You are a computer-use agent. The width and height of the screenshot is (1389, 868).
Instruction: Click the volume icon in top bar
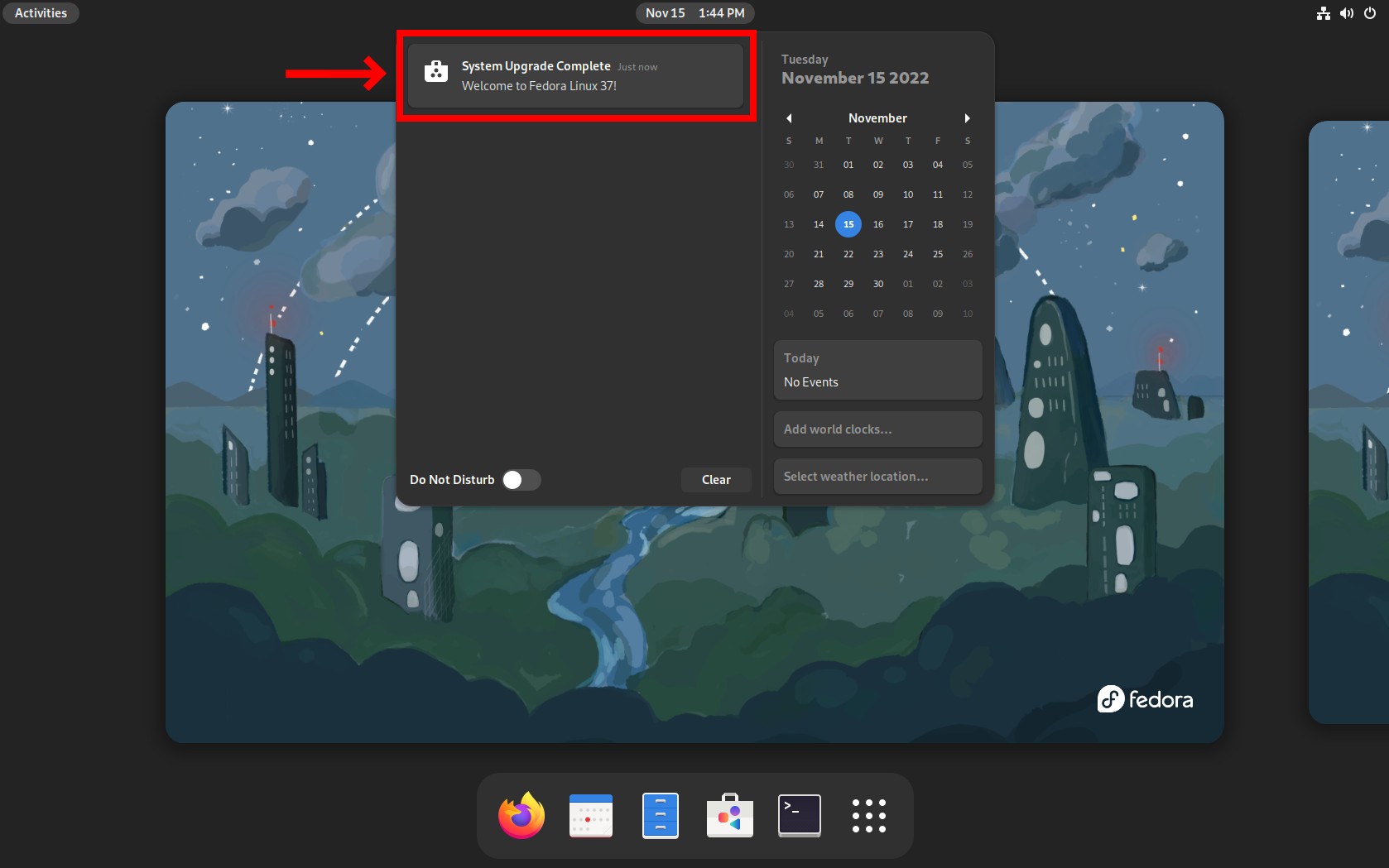[1347, 13]
